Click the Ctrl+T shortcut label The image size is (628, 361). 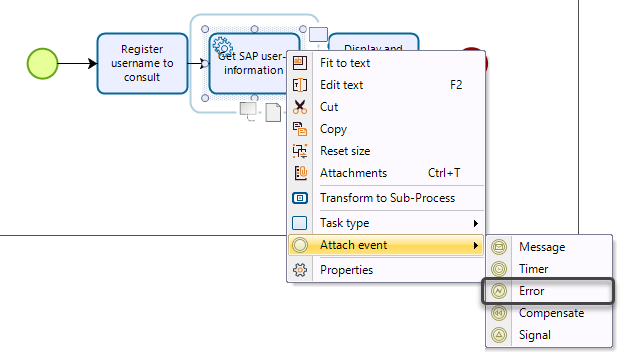click(x=444, y=173)
